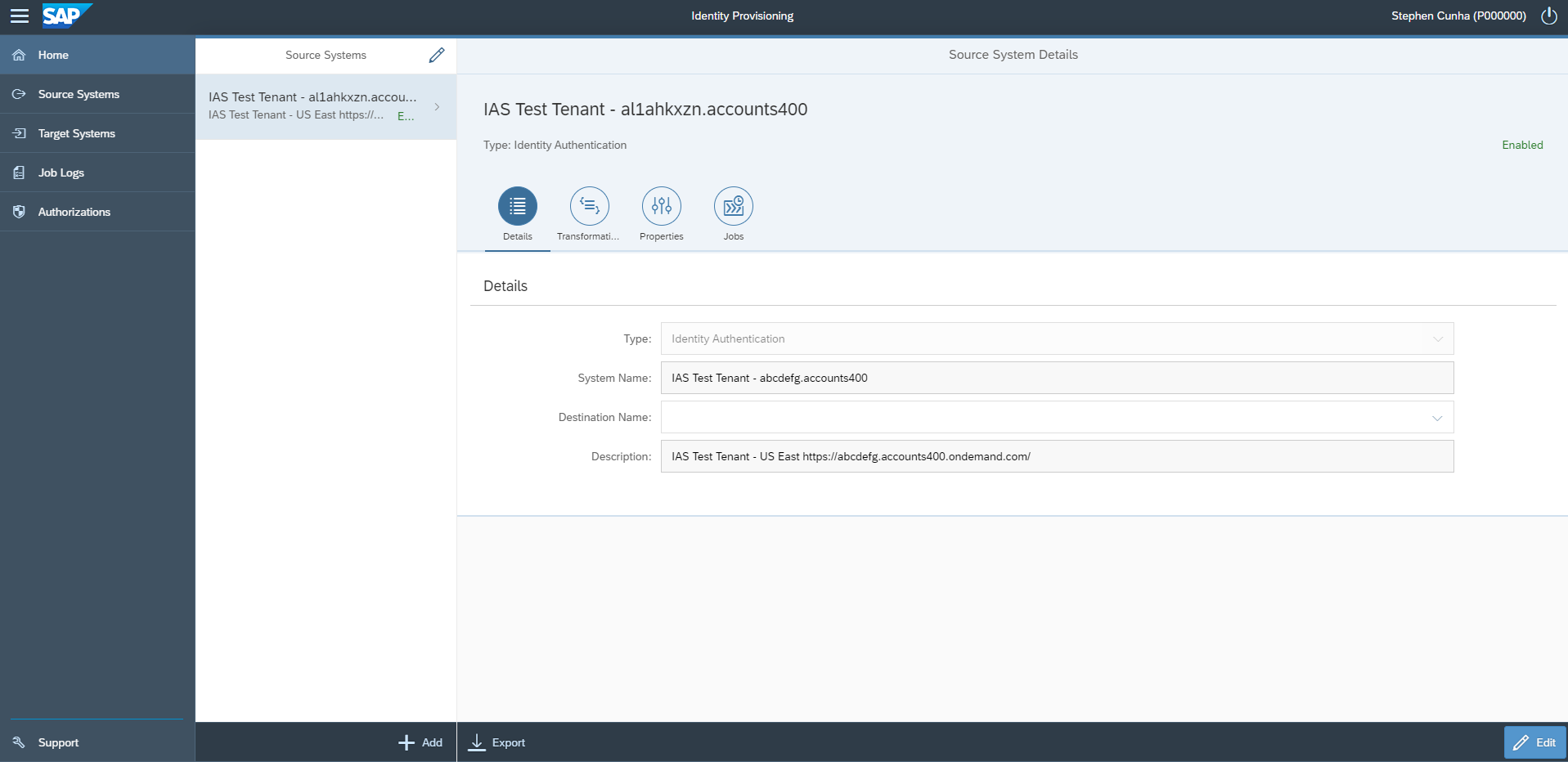This screenshot has height=762, width=1568.
Task: Switch to the Details tab label
Action: 518,236
